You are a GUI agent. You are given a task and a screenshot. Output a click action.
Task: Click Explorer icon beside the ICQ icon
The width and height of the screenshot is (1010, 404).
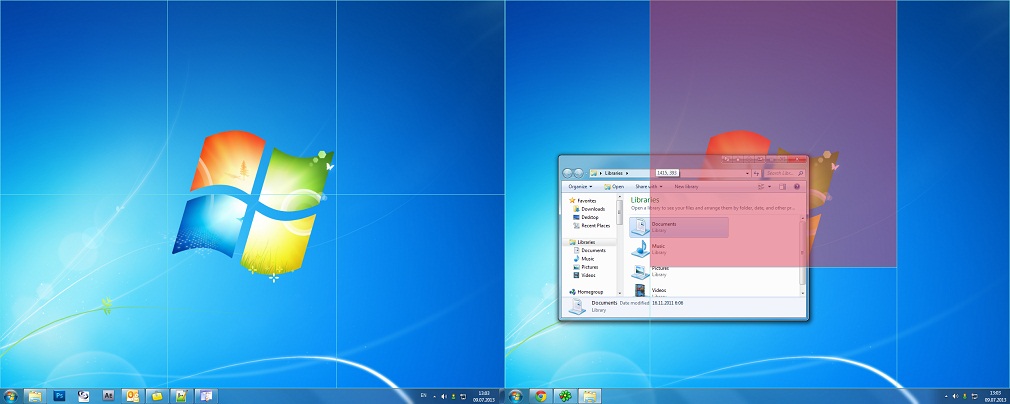[x=589, y=396]
